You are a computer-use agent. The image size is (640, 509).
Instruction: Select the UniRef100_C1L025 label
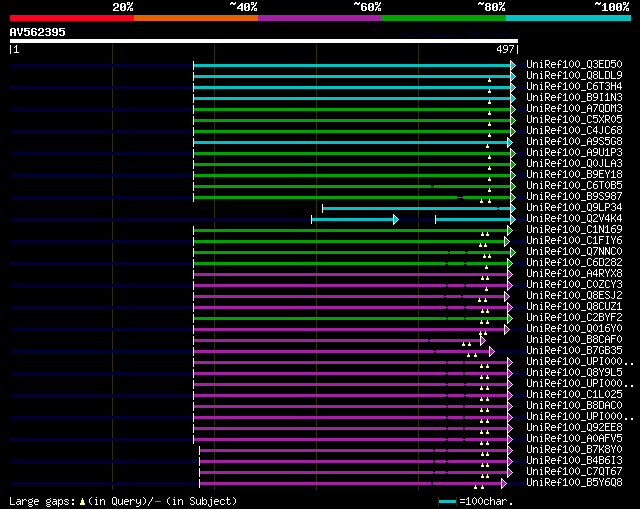click(574, 395)
